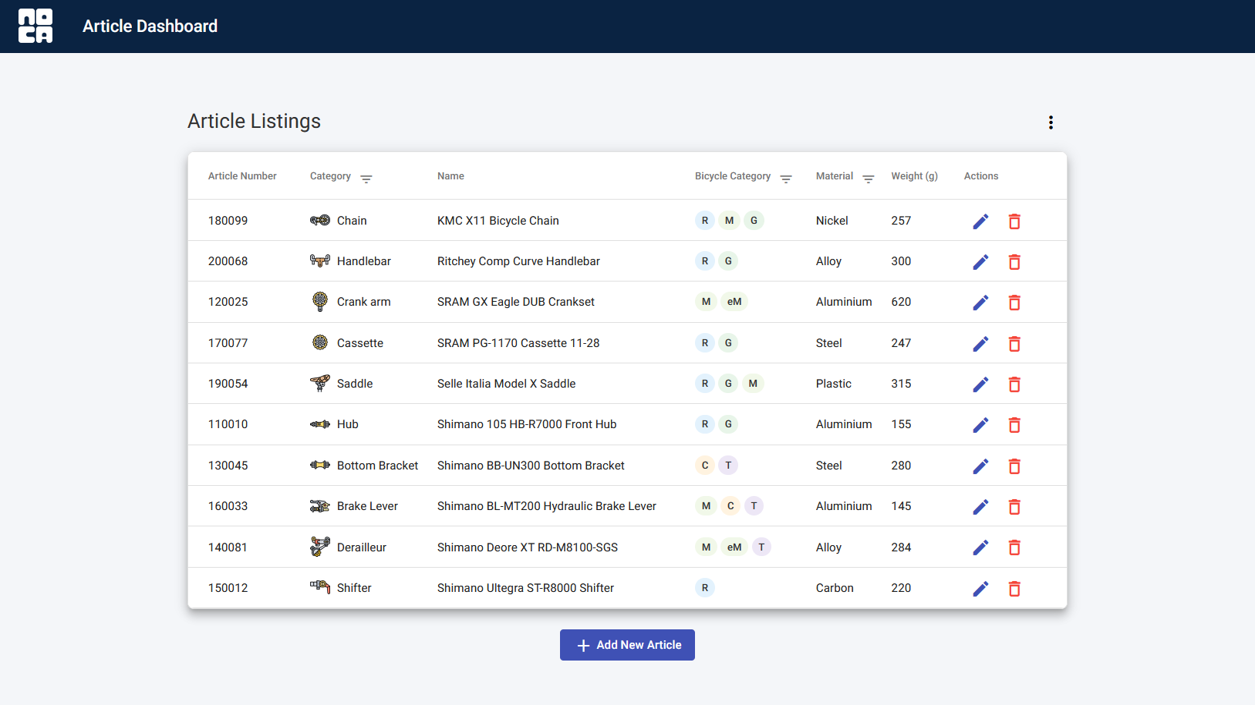Click the Saddle category icon
This screenshot has width=1255, height=705.
320,383
